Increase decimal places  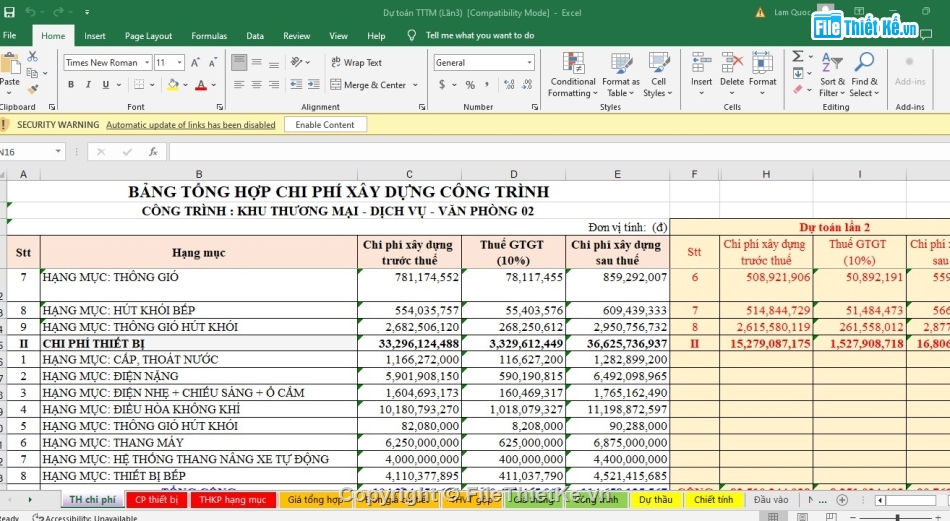point(509,85)
